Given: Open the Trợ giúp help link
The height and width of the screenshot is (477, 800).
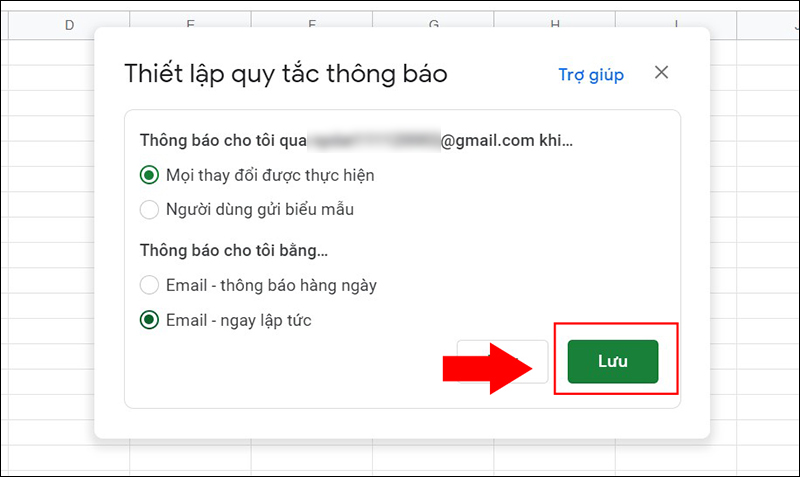Looking at the screenshot, I should 590,74.
